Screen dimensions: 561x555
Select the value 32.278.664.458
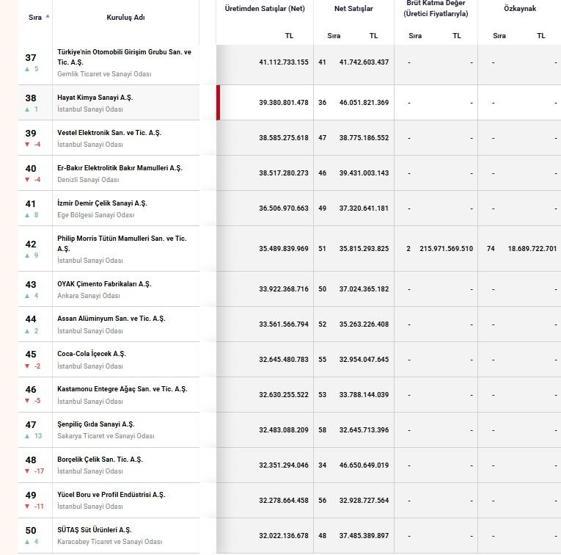coord(284,500)
